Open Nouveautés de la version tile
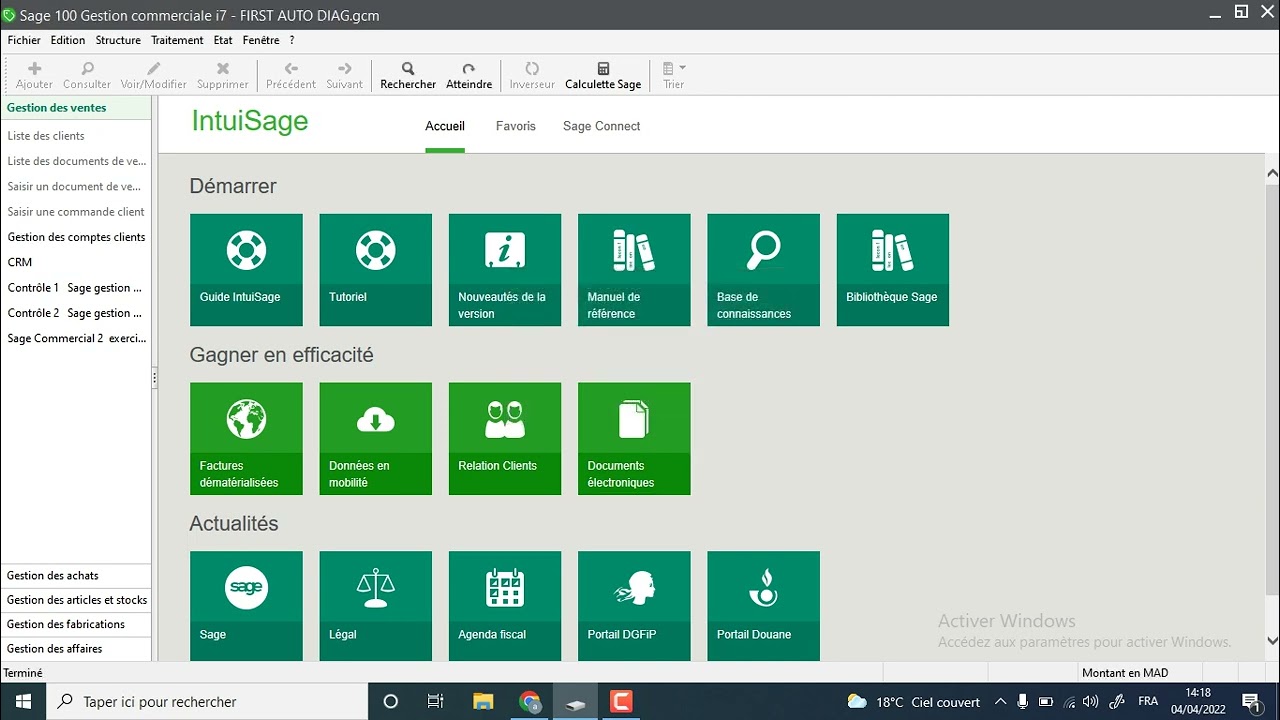The image size is (1280, 720). coord(505,270)
